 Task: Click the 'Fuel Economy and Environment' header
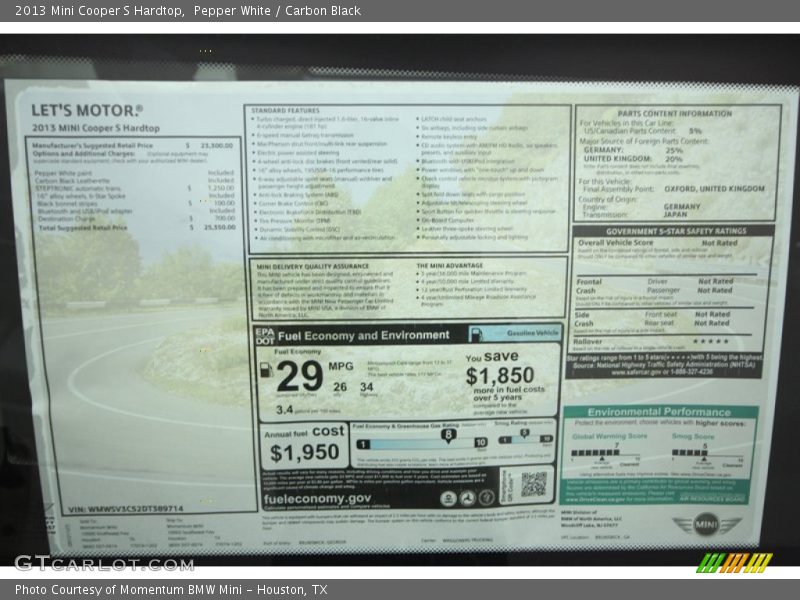click(364, 335)
